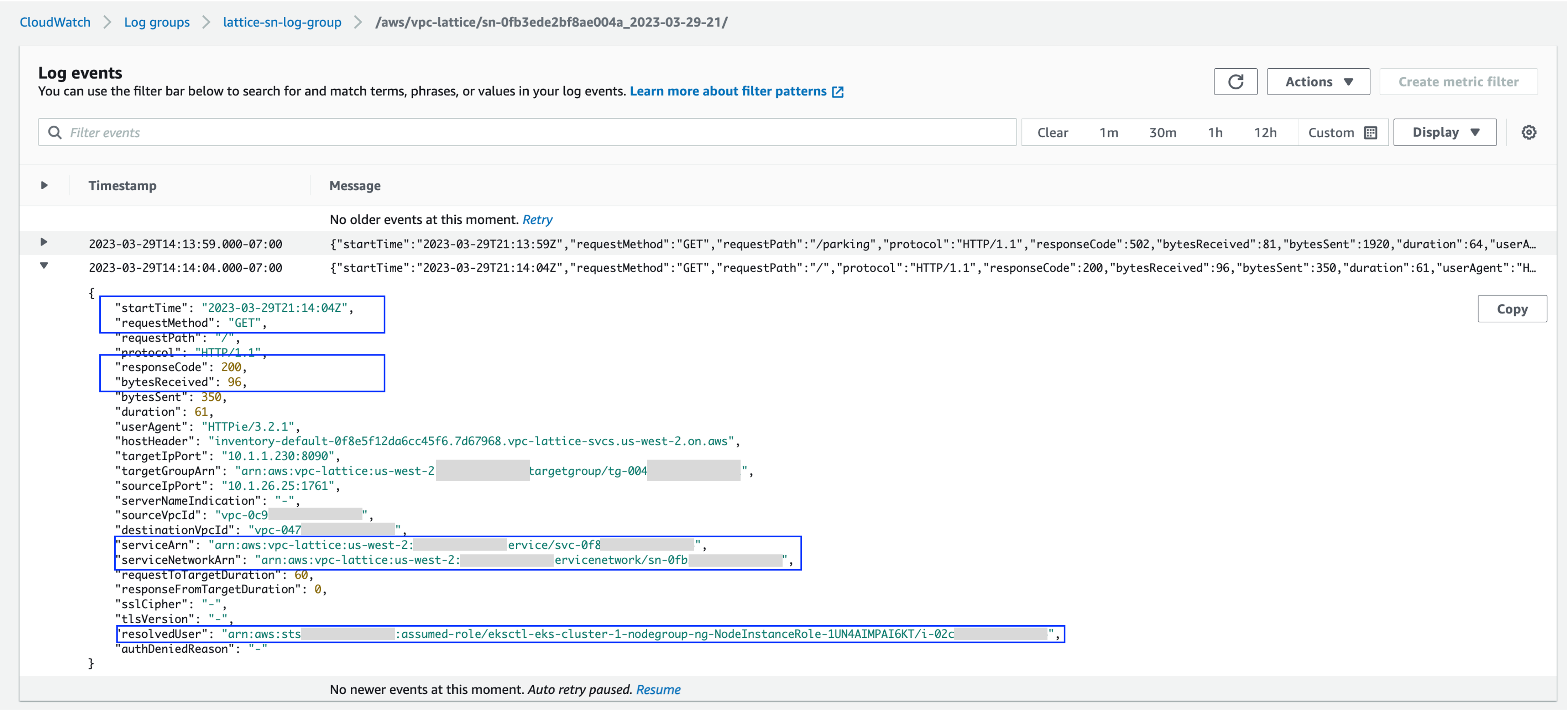Screen dimensions: 1568x711
Task: Collapse the expanded 14:14:04 log event
Action: [44, 266]
